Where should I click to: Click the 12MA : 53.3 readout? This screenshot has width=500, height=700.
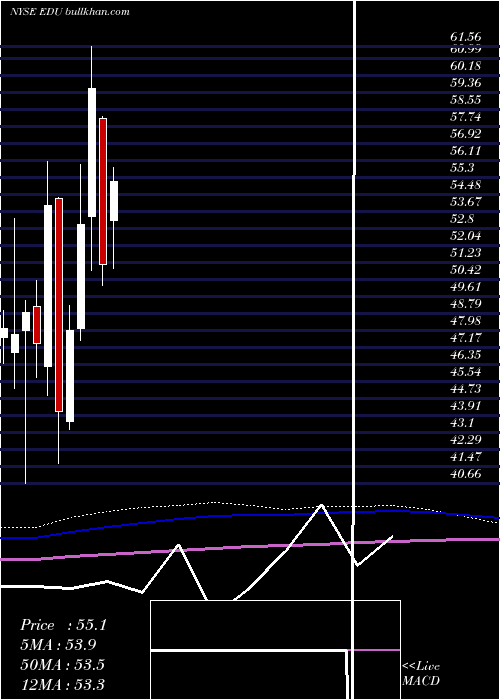62,684
